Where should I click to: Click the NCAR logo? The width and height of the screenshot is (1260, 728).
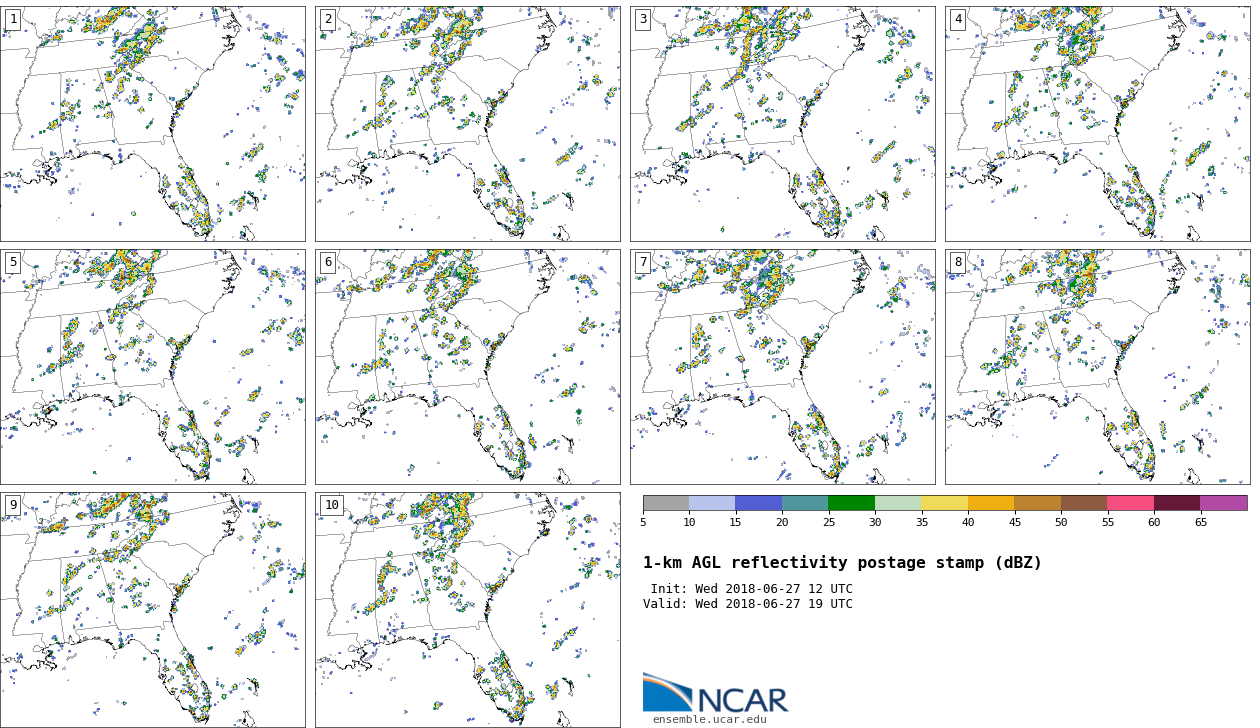pos(715,693)
